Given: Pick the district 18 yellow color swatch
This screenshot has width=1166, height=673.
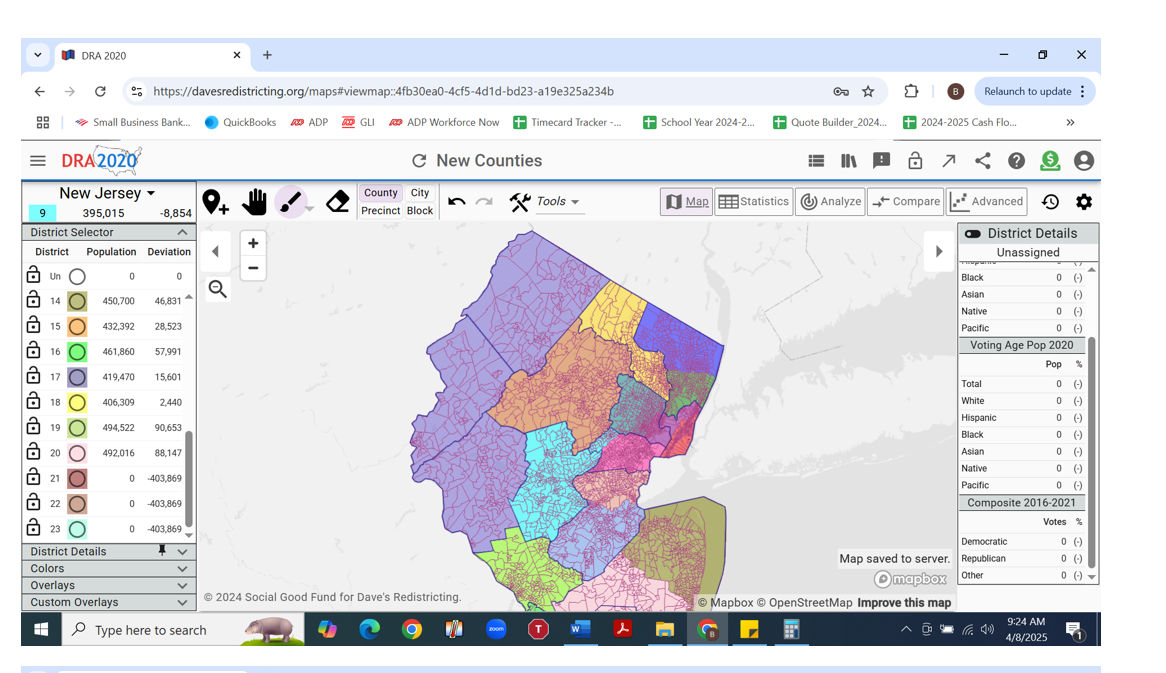Looking at the screenshot, I should click(x=77, y=403).
